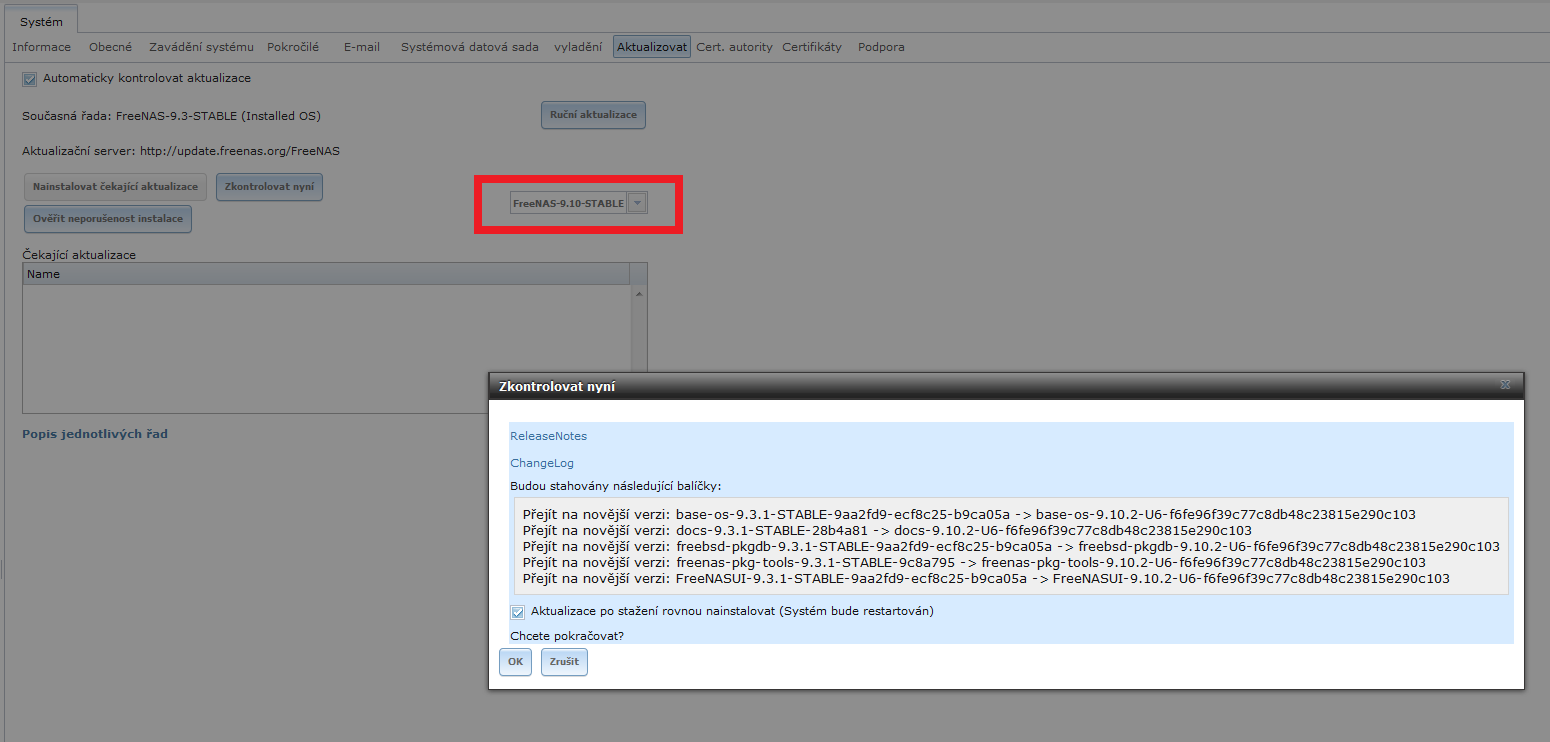This screenshot has height=742, width=1550.
Task: Open the Systémová datová sada tab
Action: pyautogui.click(x=470, y=47)
